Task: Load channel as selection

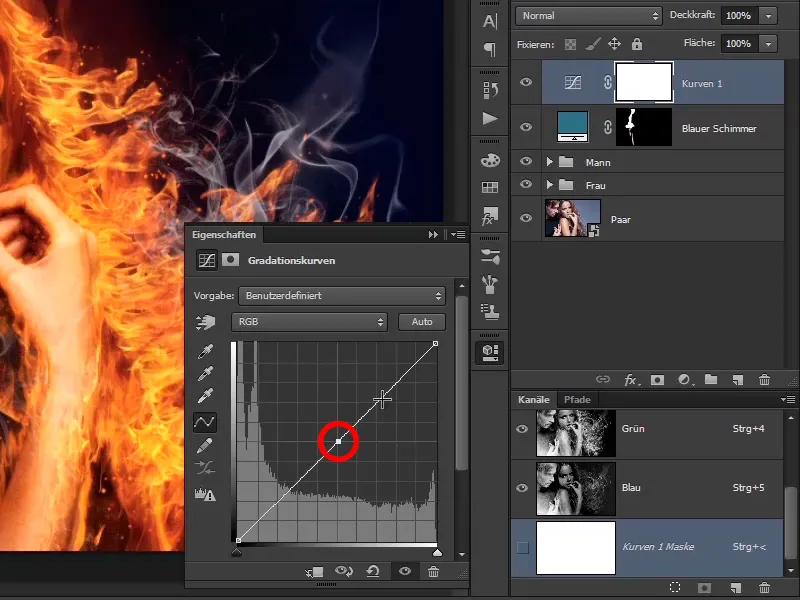Action: tap(675, 588)
